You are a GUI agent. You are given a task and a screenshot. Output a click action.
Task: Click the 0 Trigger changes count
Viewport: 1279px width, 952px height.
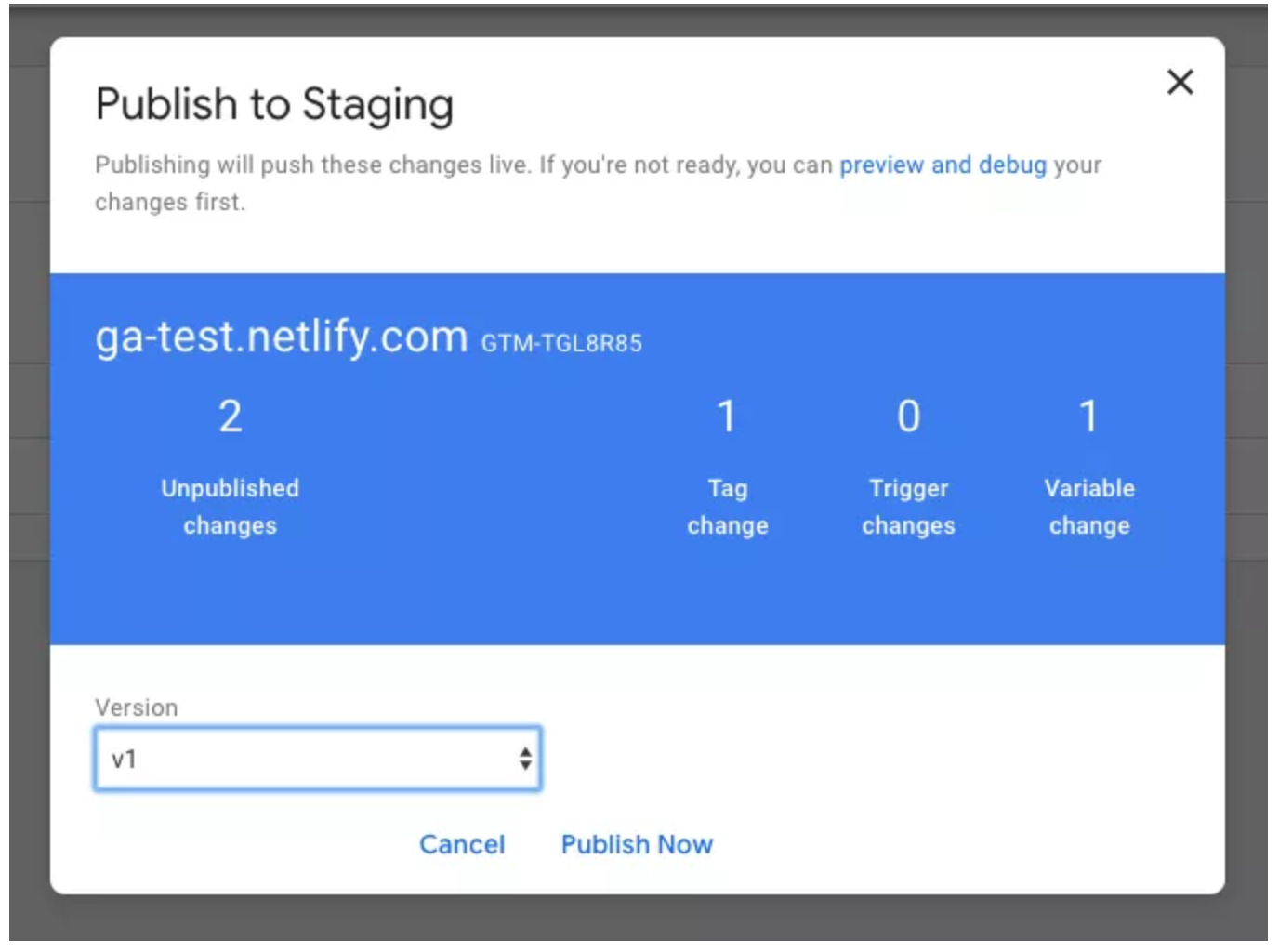coord(908,416)
